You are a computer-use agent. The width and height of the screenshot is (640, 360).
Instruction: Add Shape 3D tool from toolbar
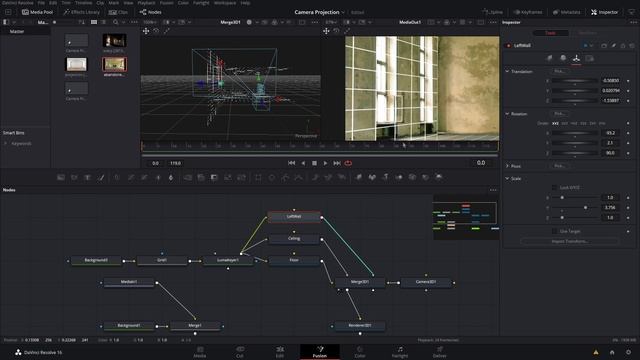372,177
